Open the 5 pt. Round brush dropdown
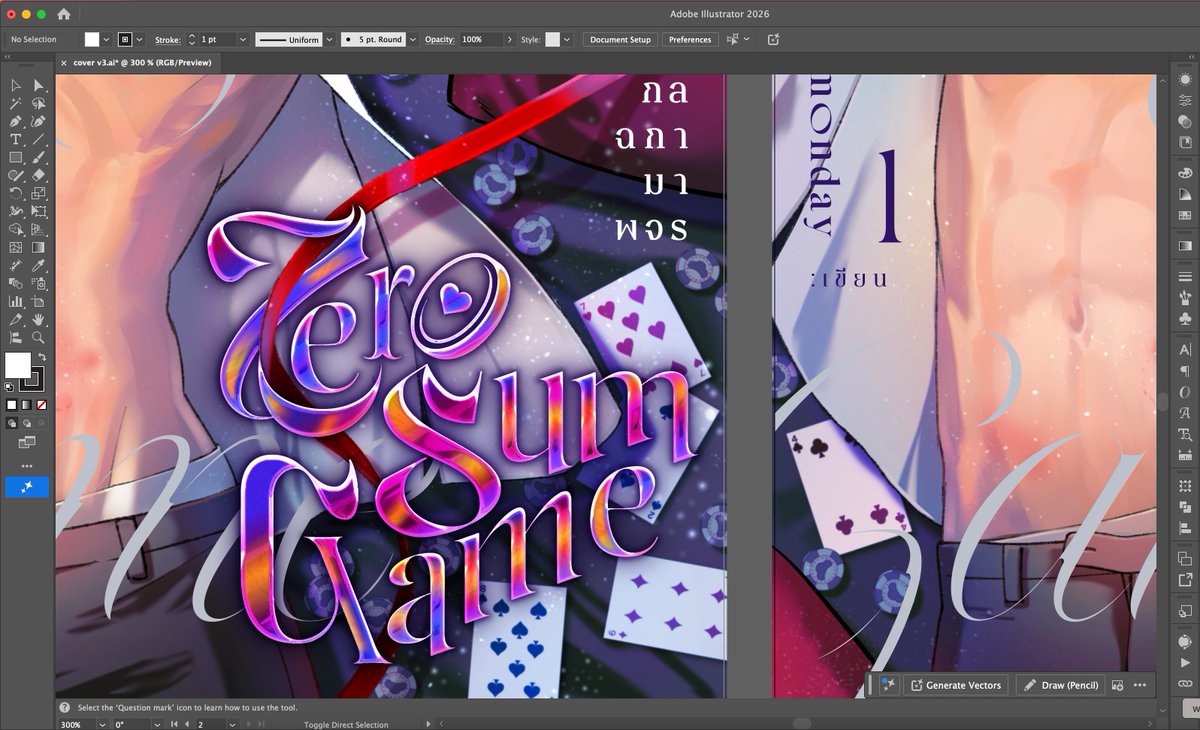The width and height of the screenshot is (1200, 730). click(x=412, y=40)
